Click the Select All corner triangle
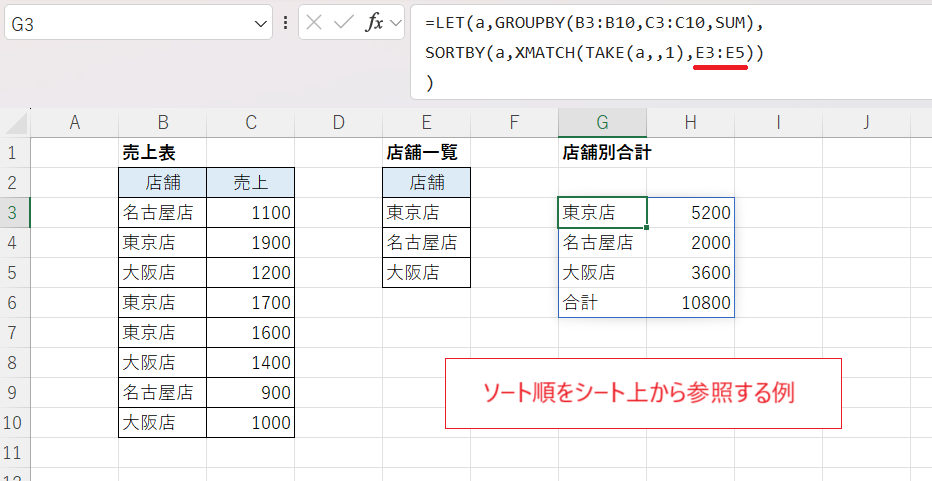This screenshot has width=932, height=481. pos(15,124)
